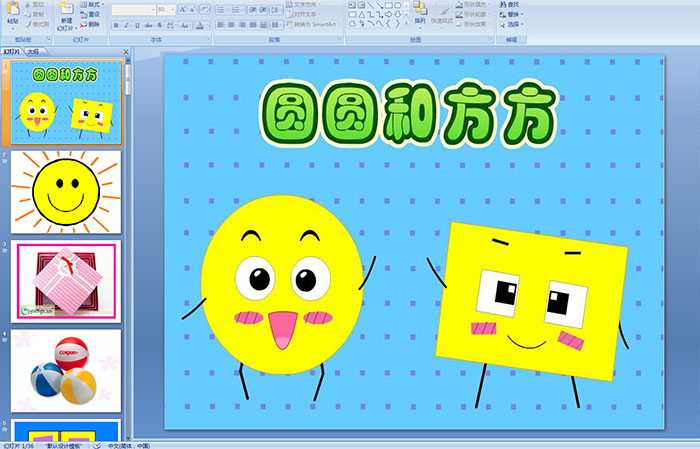Click the Increase Font Size icon

(183, 9)
